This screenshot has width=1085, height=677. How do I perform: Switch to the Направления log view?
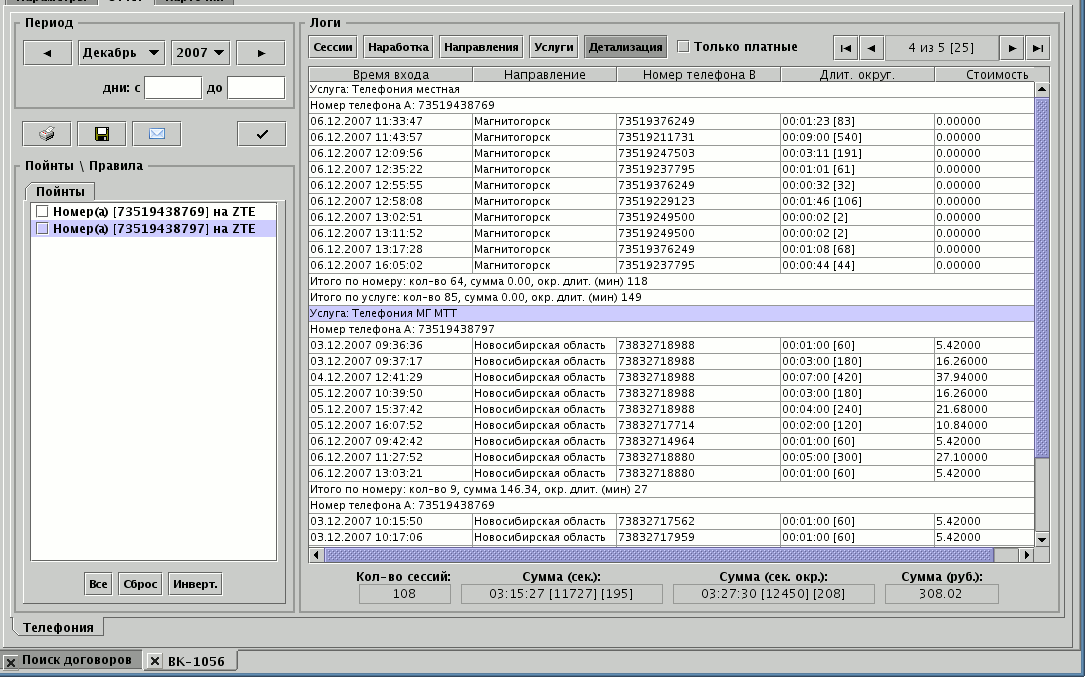click(481, 47)
